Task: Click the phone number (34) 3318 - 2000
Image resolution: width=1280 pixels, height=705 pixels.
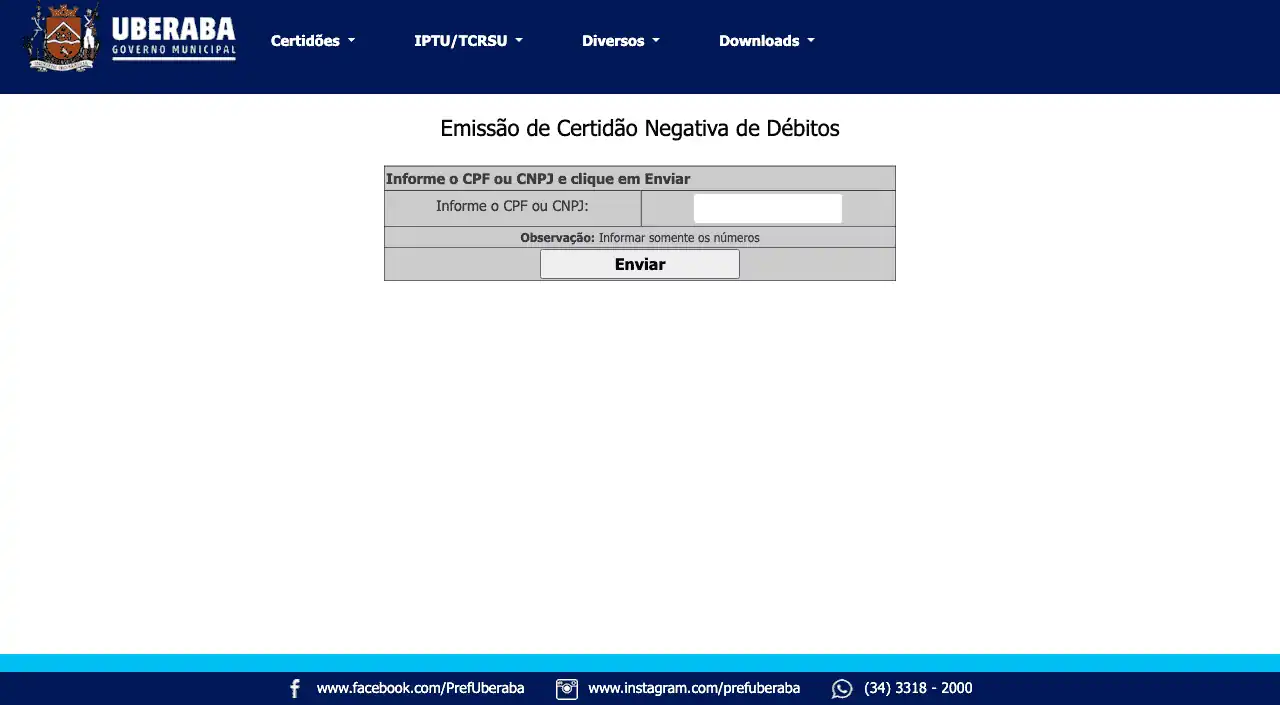Action: point(918,688)
